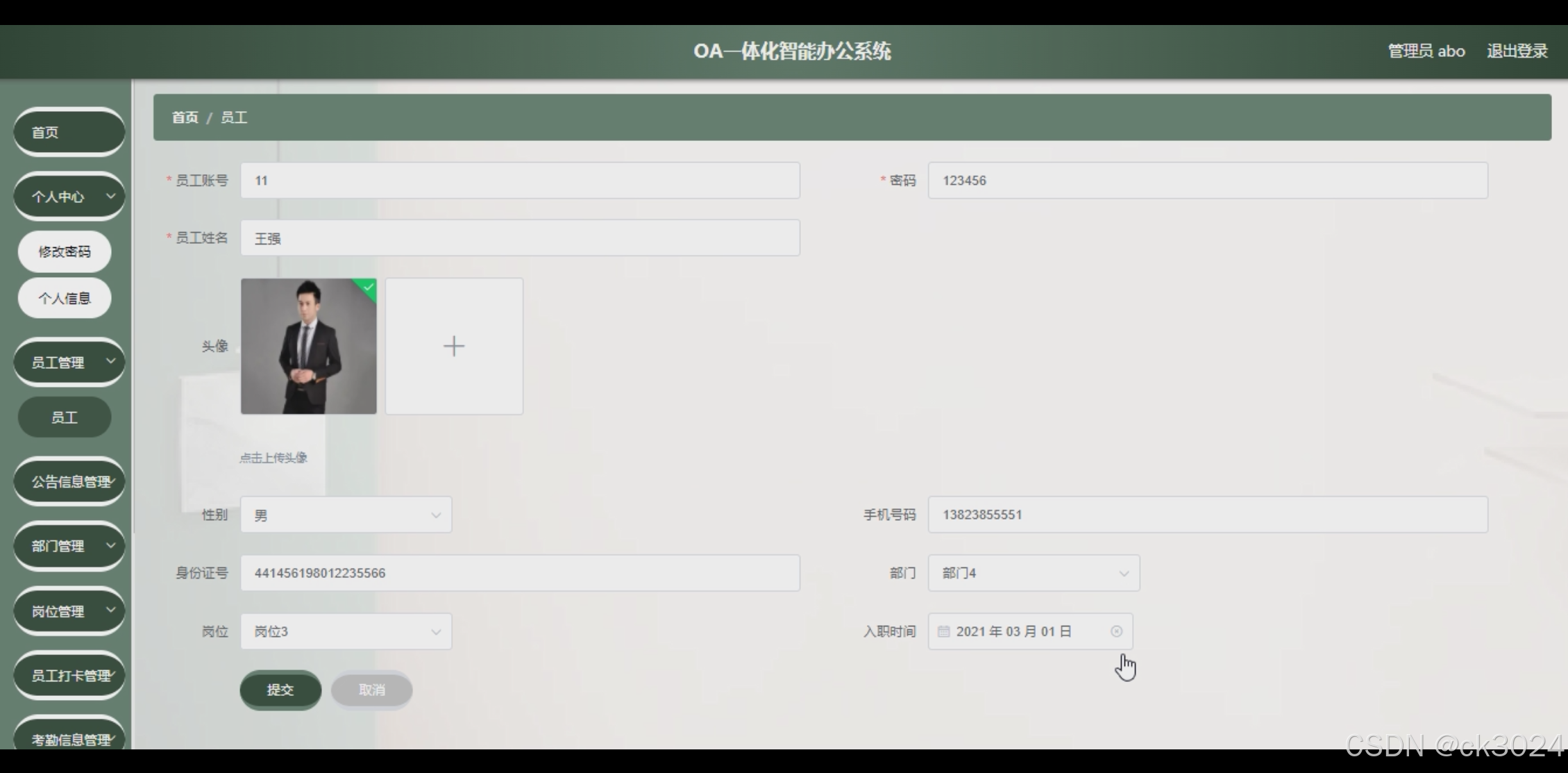Screen dimensions: 1568x773
Task: Open 员工打卡管理 in the sidebar
Action: pyautogui.click(x=69, y=674)
